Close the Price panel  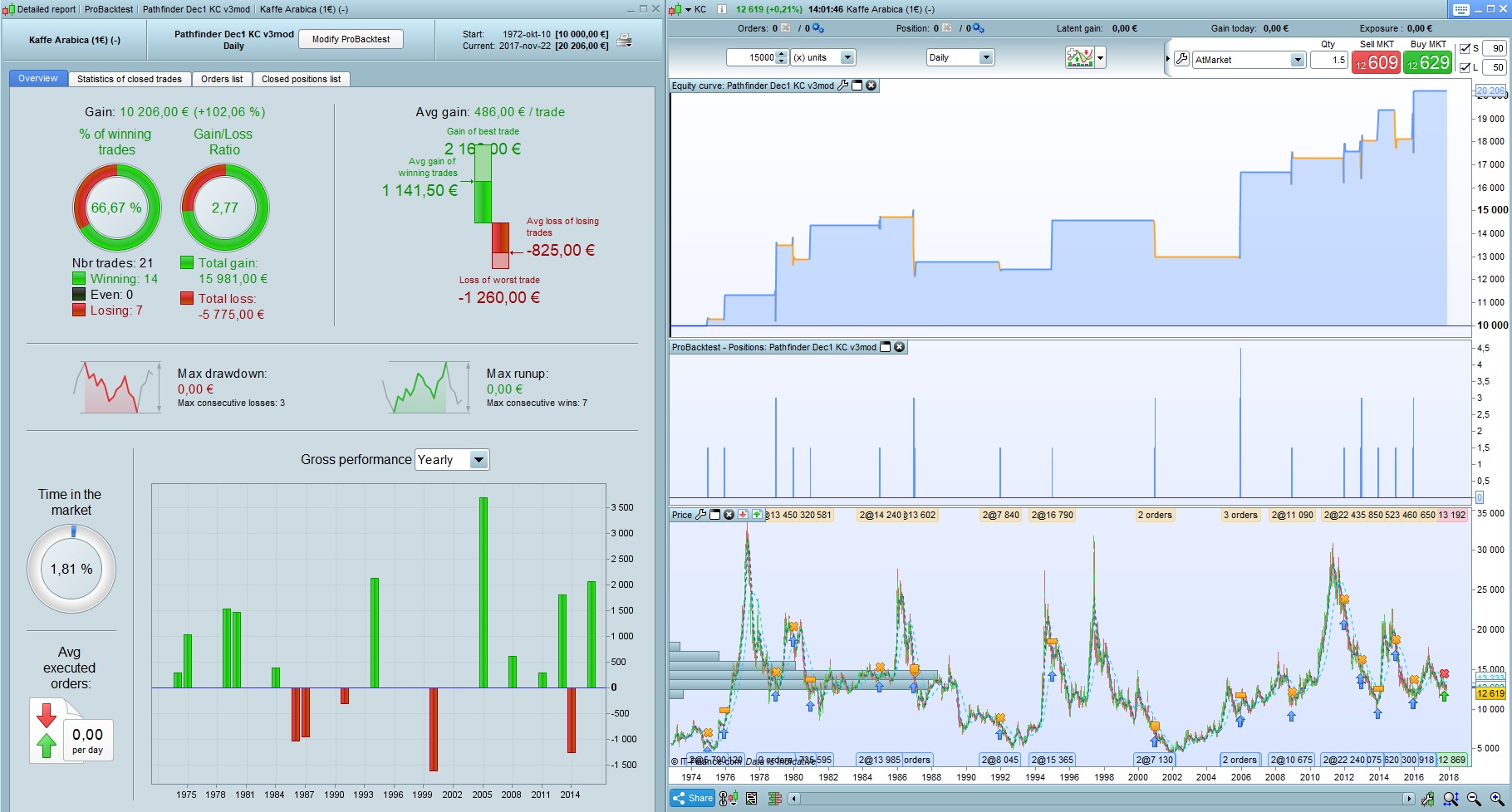point(729,515)
